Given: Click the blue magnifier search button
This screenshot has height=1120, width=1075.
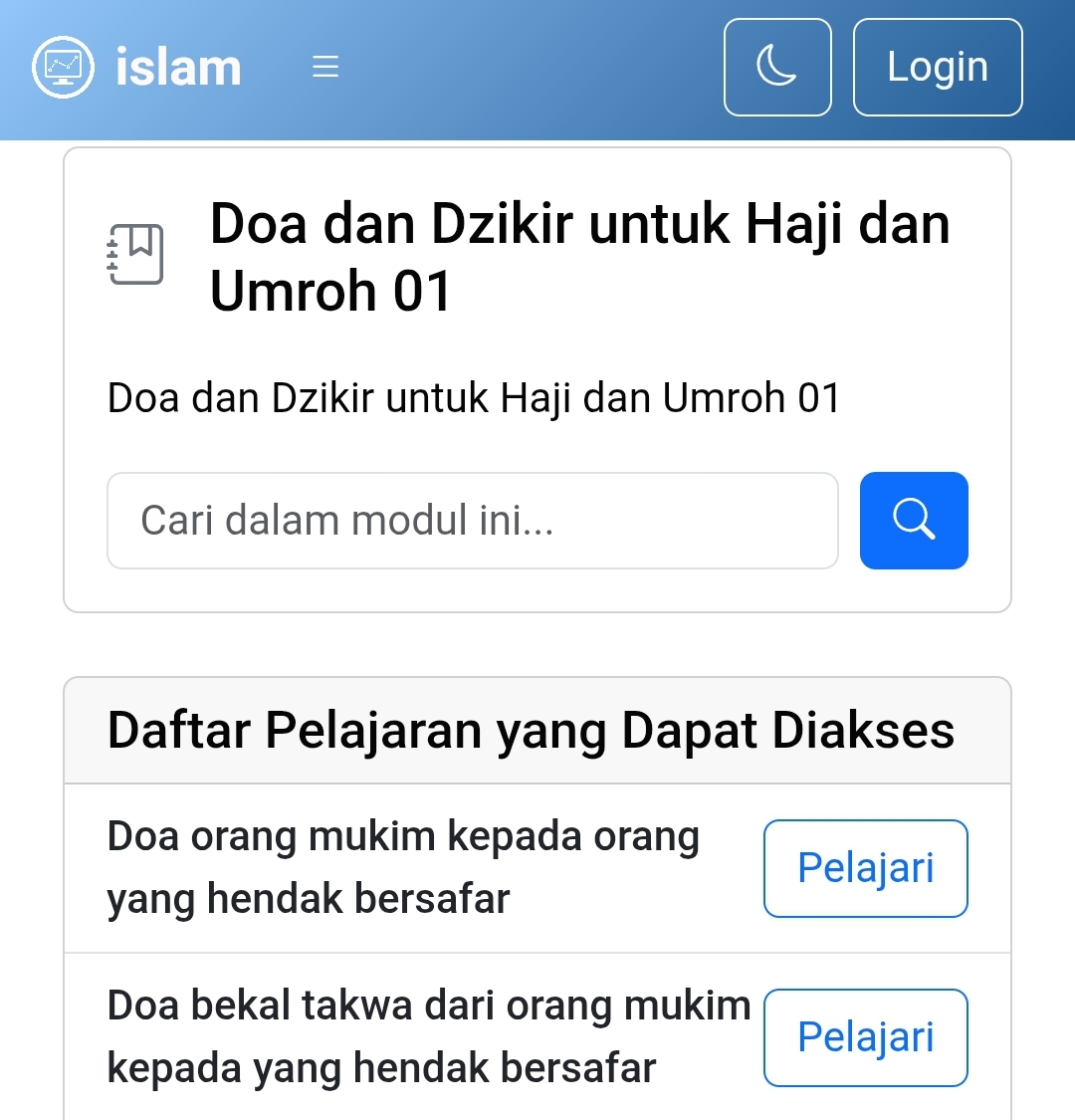Looking at the screenshot, I should (914, 521).
